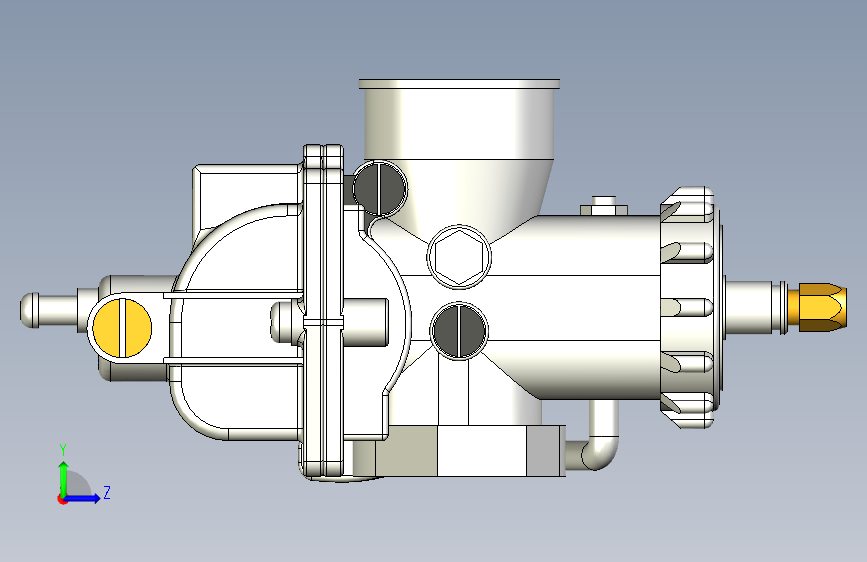The width and height of the screenshot is (867, 562).
Task: Select the vertical flange plate left of center
Action: [x=323, y=312]
